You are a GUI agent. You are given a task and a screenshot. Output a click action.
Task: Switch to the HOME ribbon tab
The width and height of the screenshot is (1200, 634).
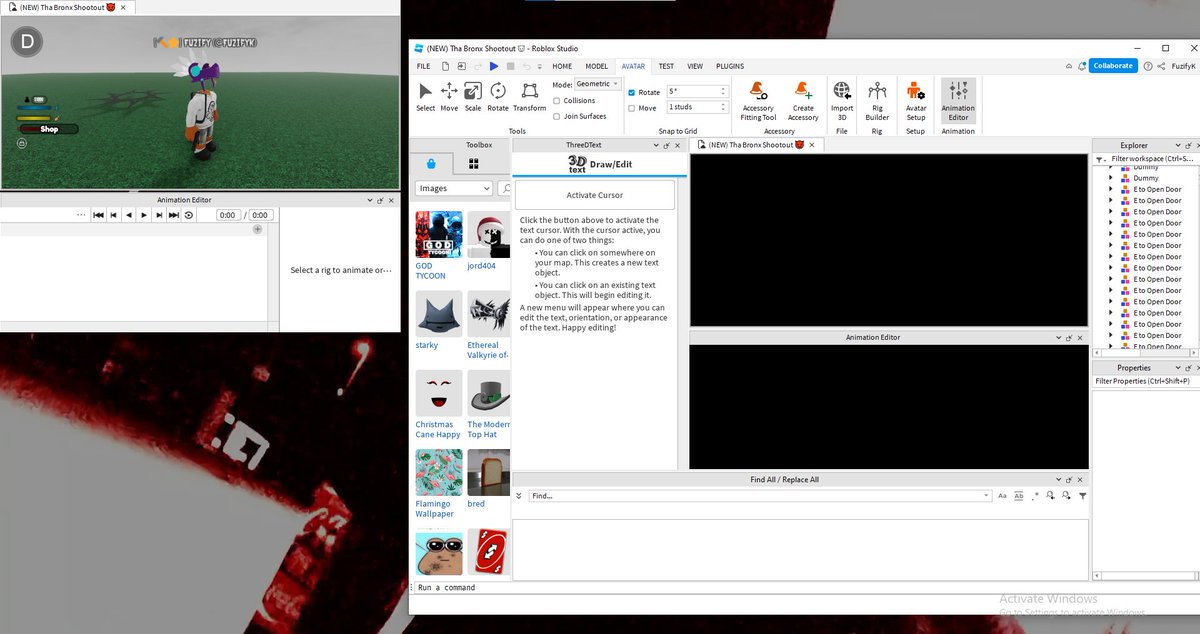coord(562,66)
